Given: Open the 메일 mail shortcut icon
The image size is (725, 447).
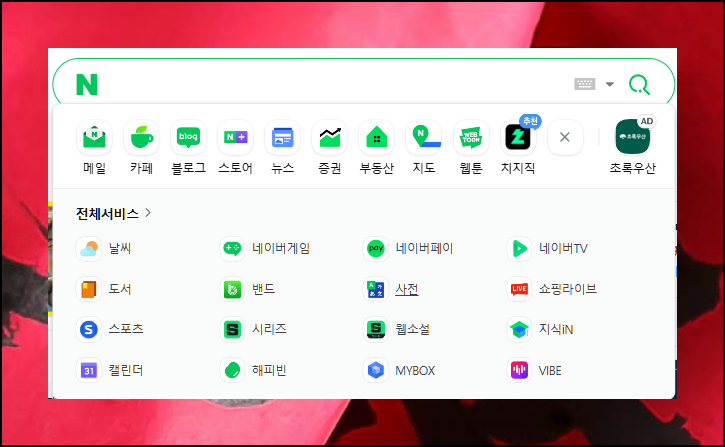Looking at the screenshot, I should tap(94, 137).
